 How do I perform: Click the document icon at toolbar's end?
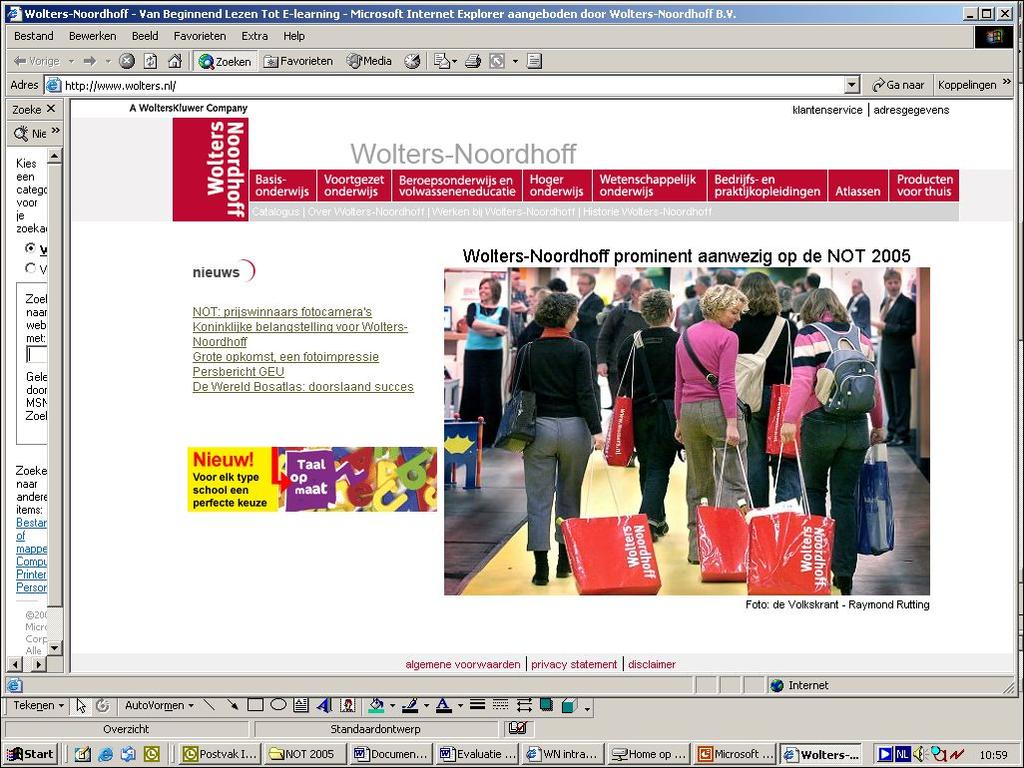pyautogui.click(x=534, y=61)
